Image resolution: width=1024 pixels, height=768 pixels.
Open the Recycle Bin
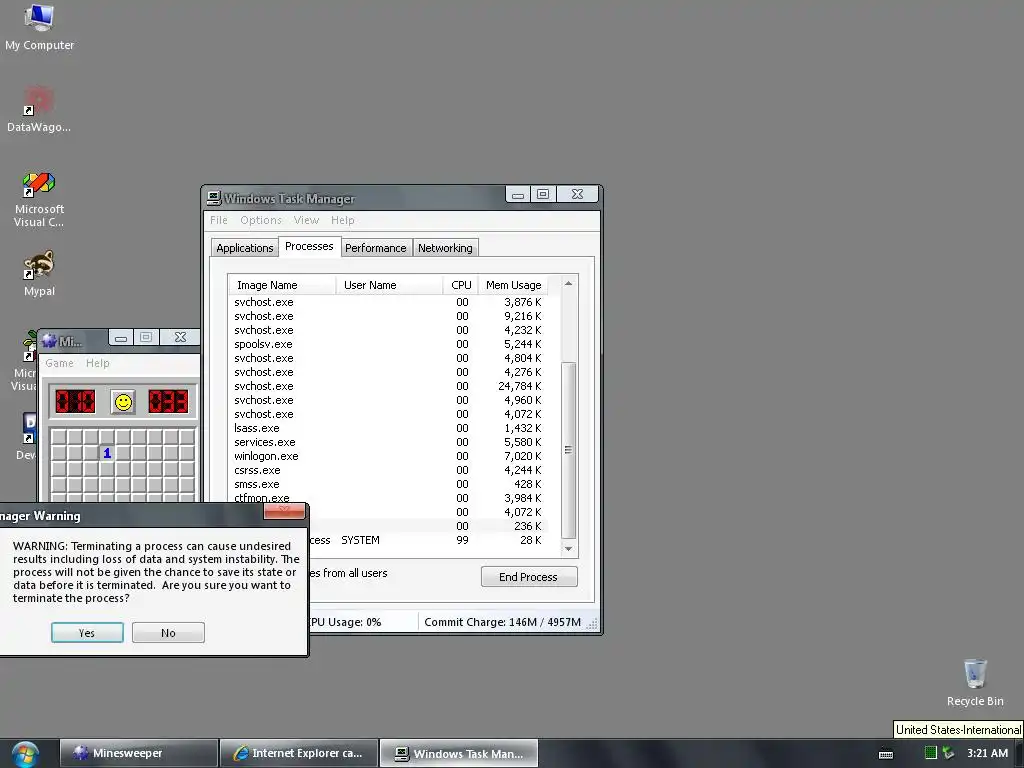975,682
